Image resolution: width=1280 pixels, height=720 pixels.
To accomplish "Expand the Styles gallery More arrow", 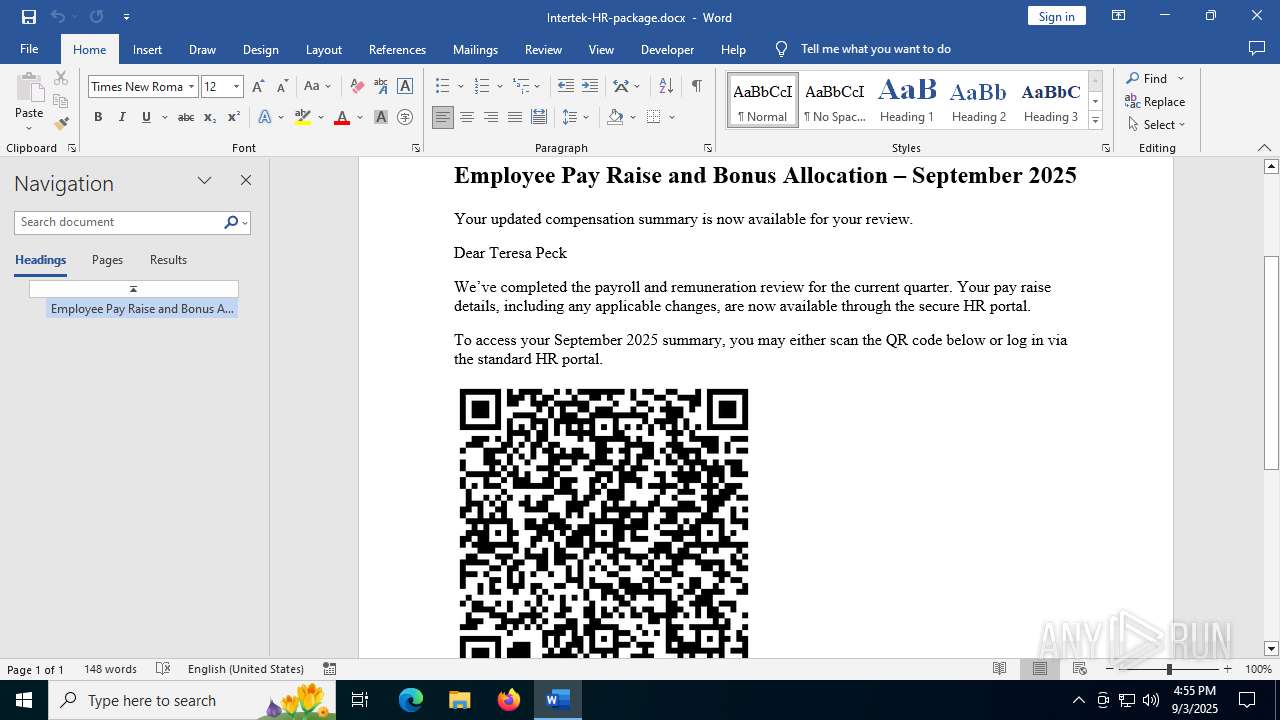I will 1095,121.
